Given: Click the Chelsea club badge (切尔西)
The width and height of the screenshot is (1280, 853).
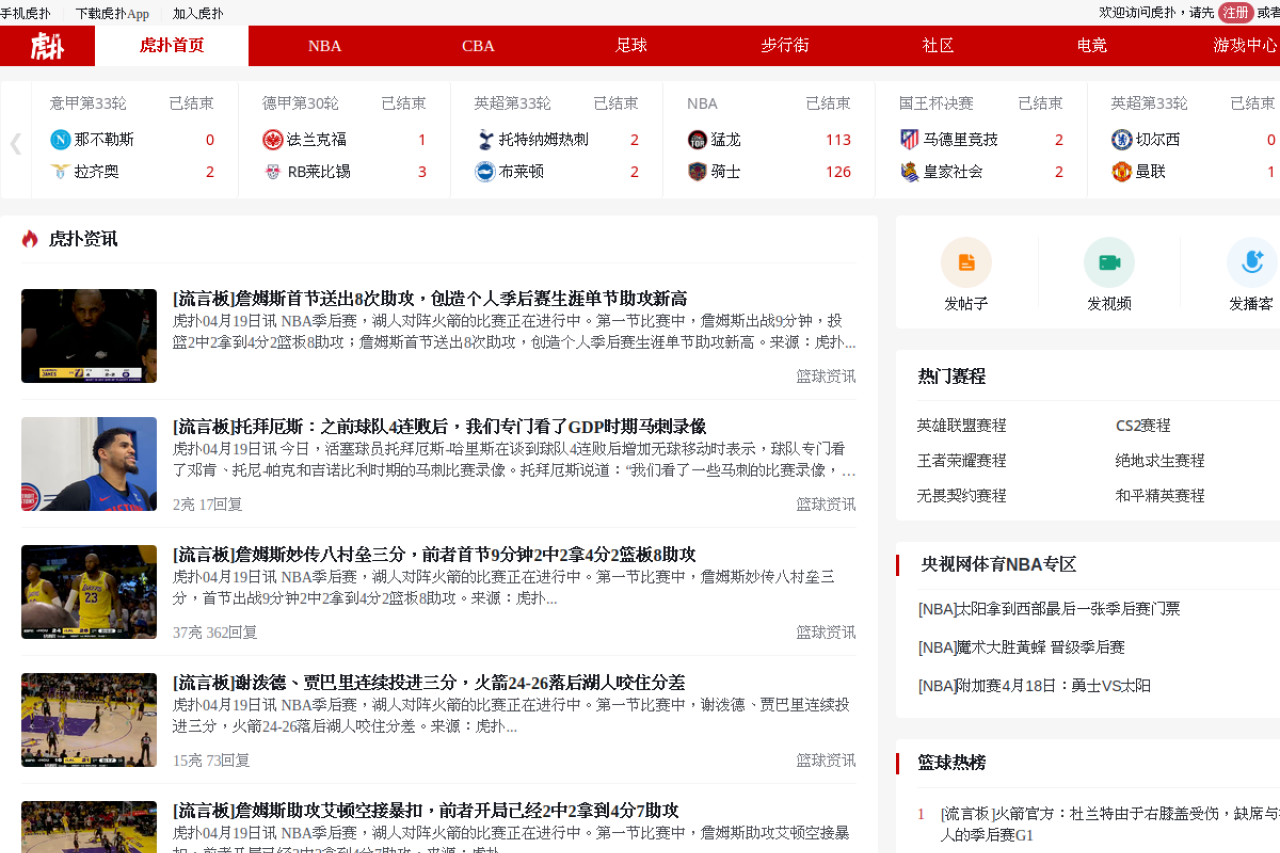Looking at the screenshot, I should tap(1121, 139).
